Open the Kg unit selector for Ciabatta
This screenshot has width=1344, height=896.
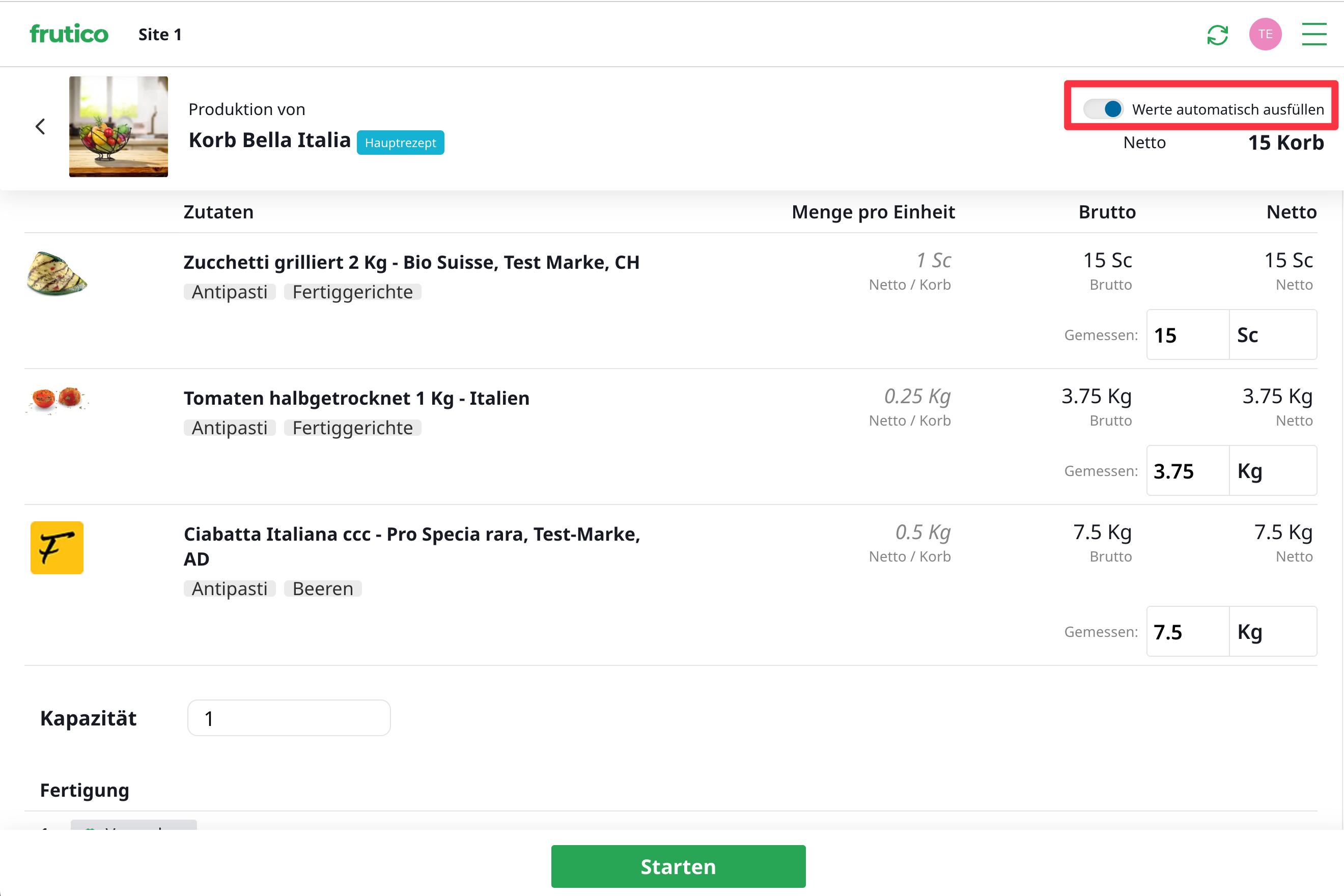click(1272, 631)
